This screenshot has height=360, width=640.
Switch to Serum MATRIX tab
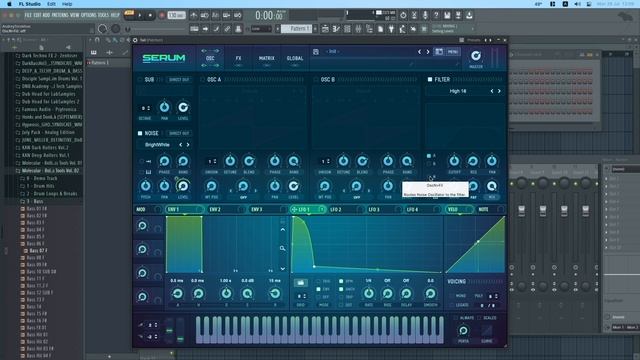pyautogui.click(x=267, y=58)
